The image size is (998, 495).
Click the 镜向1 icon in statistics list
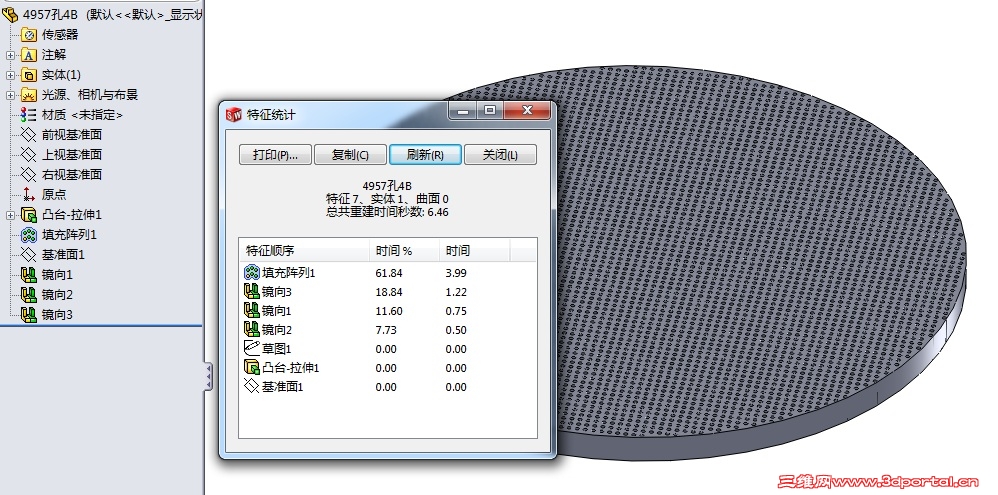click(252, 310)
